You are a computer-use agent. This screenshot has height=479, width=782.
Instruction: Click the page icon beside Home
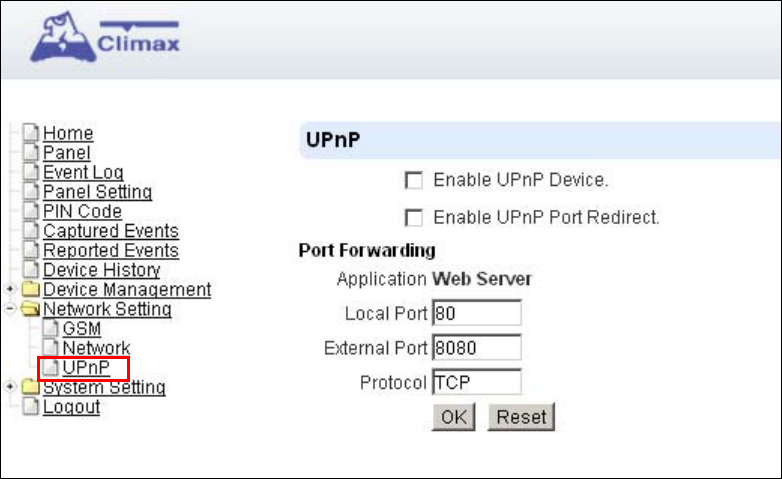pos(31,133)
